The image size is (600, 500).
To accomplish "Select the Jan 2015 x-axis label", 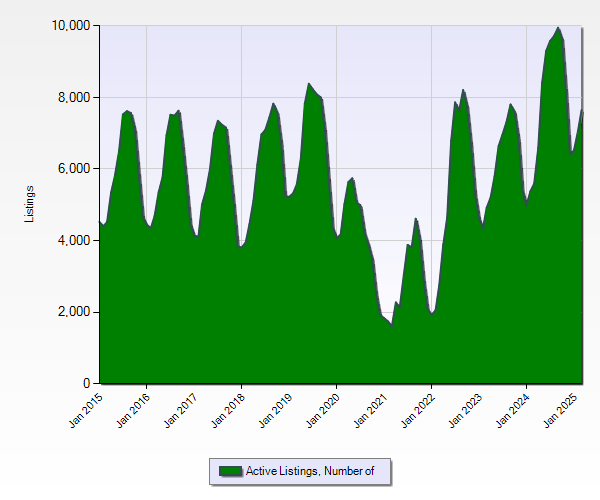I will 84,410.
